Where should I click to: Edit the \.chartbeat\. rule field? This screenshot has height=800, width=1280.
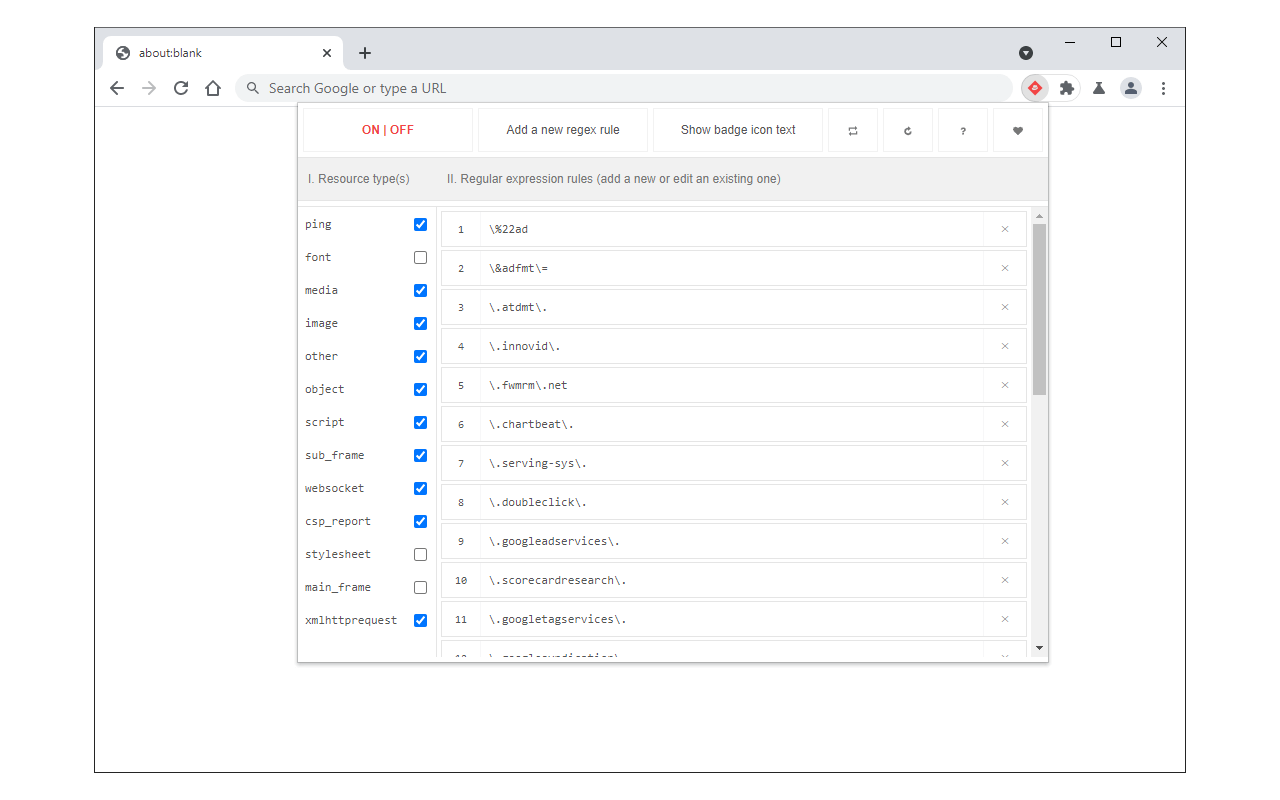[x=732, y=424]
